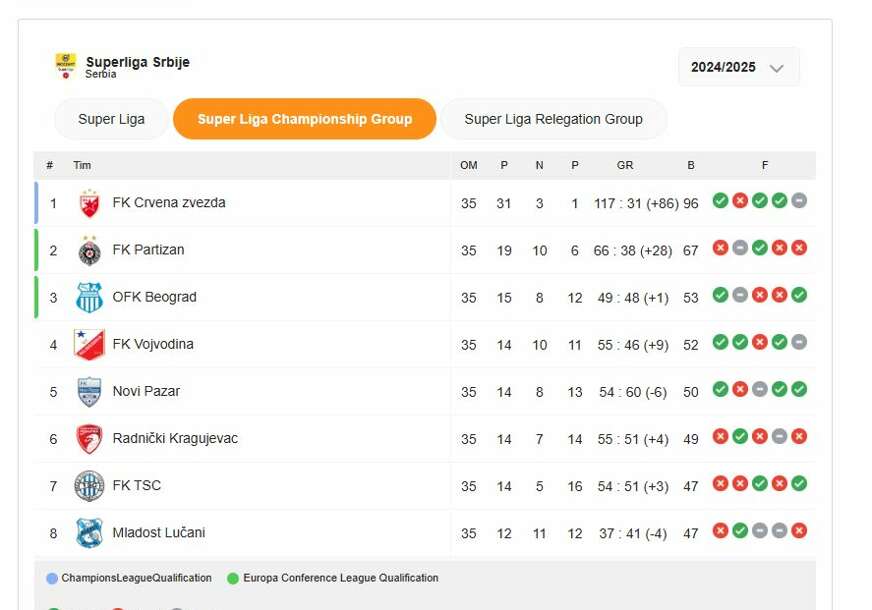Select the Super Liga Championship Group tab
The height and width of the screenshot is (610, 872).
coord(304,119)
